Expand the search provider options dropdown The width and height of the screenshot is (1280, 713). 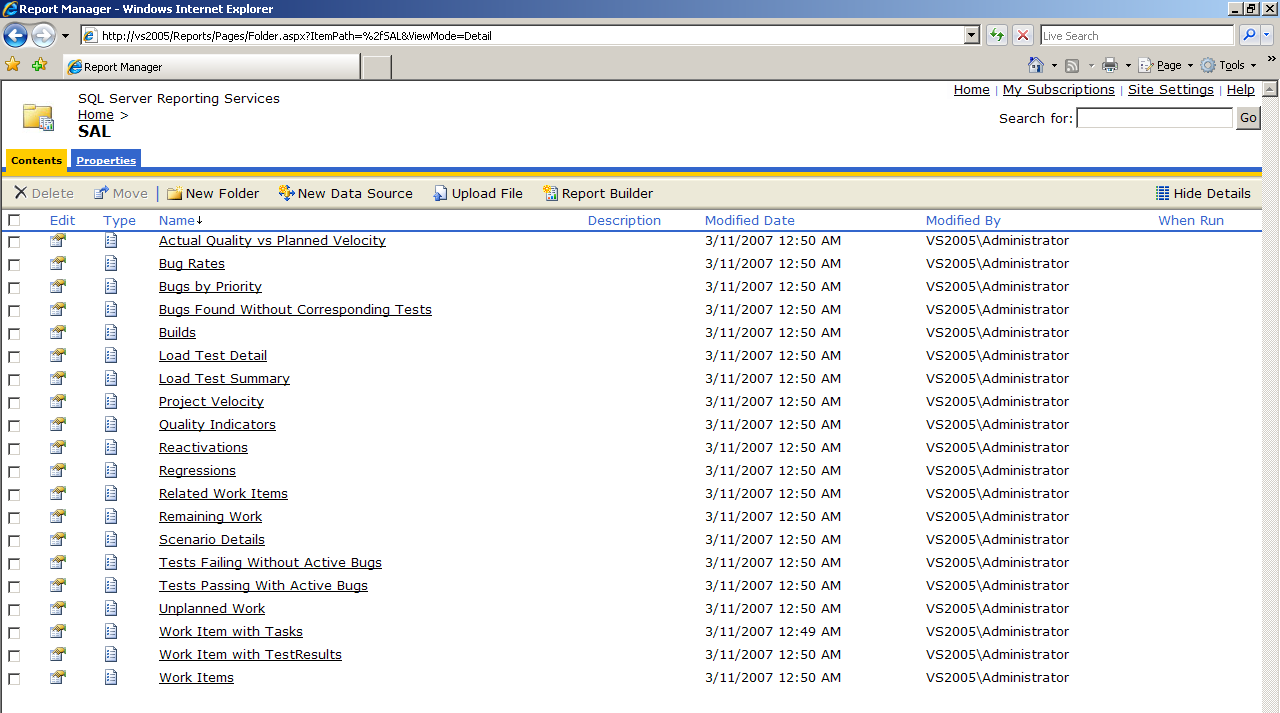1268,35
